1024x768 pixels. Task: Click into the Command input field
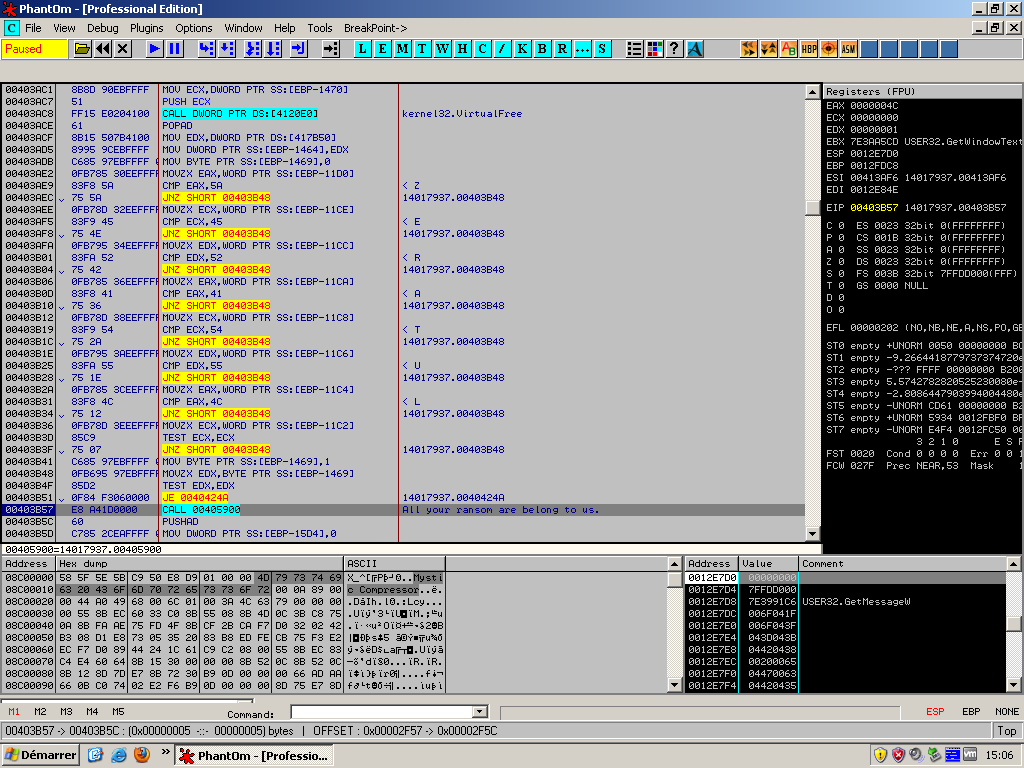coord(382,712)
